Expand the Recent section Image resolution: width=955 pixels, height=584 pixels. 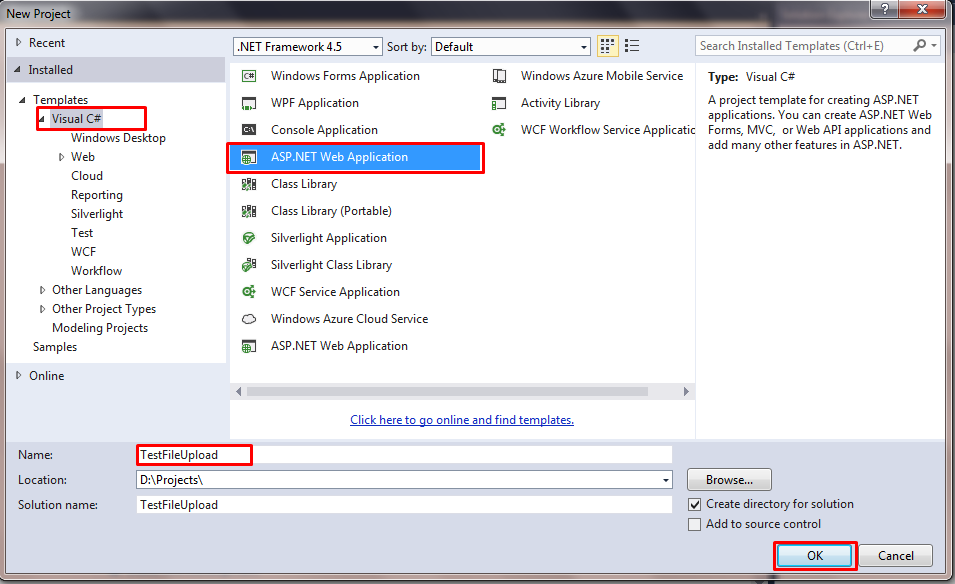click(x=18, y=43)
